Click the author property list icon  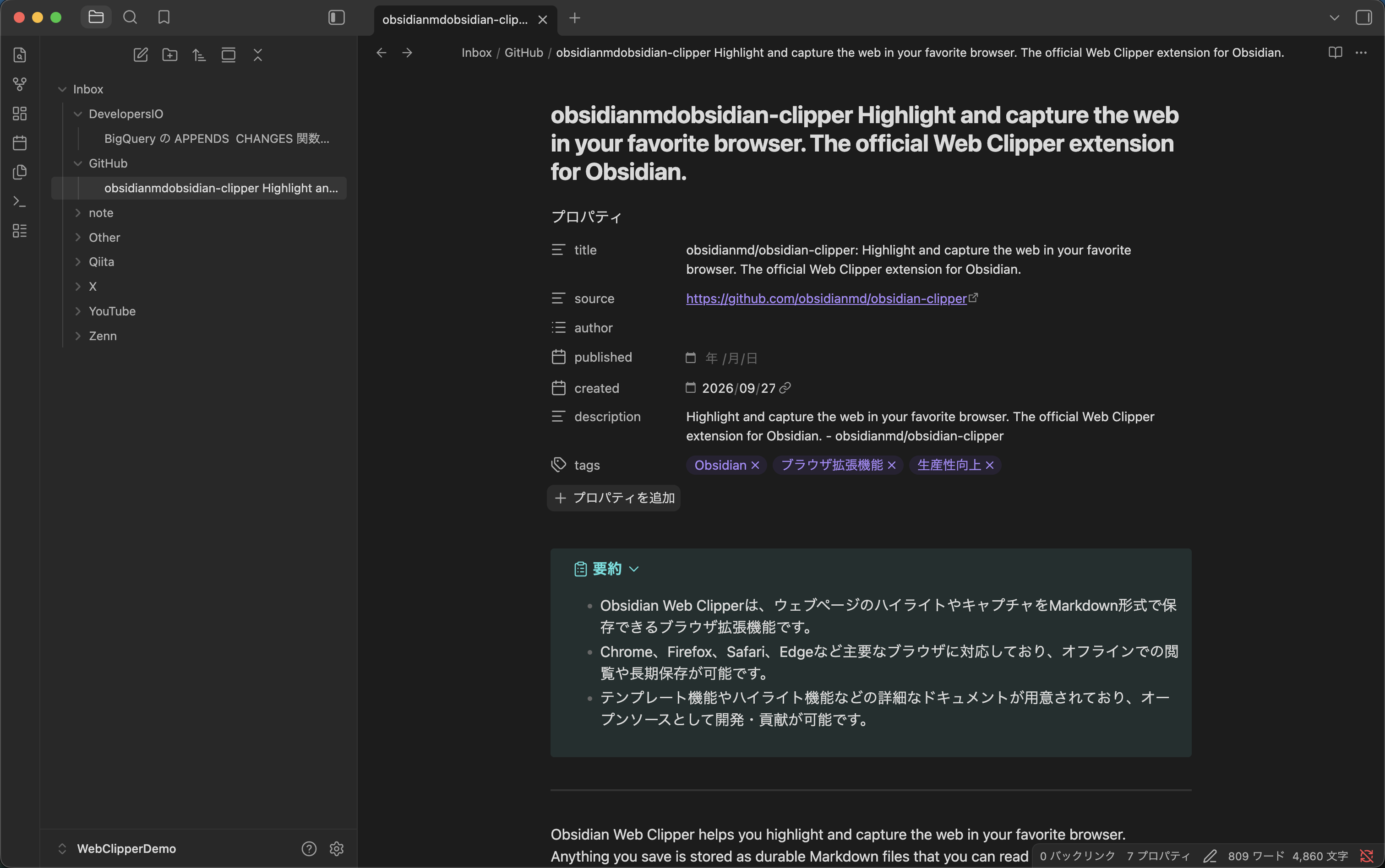coord(558,328)
